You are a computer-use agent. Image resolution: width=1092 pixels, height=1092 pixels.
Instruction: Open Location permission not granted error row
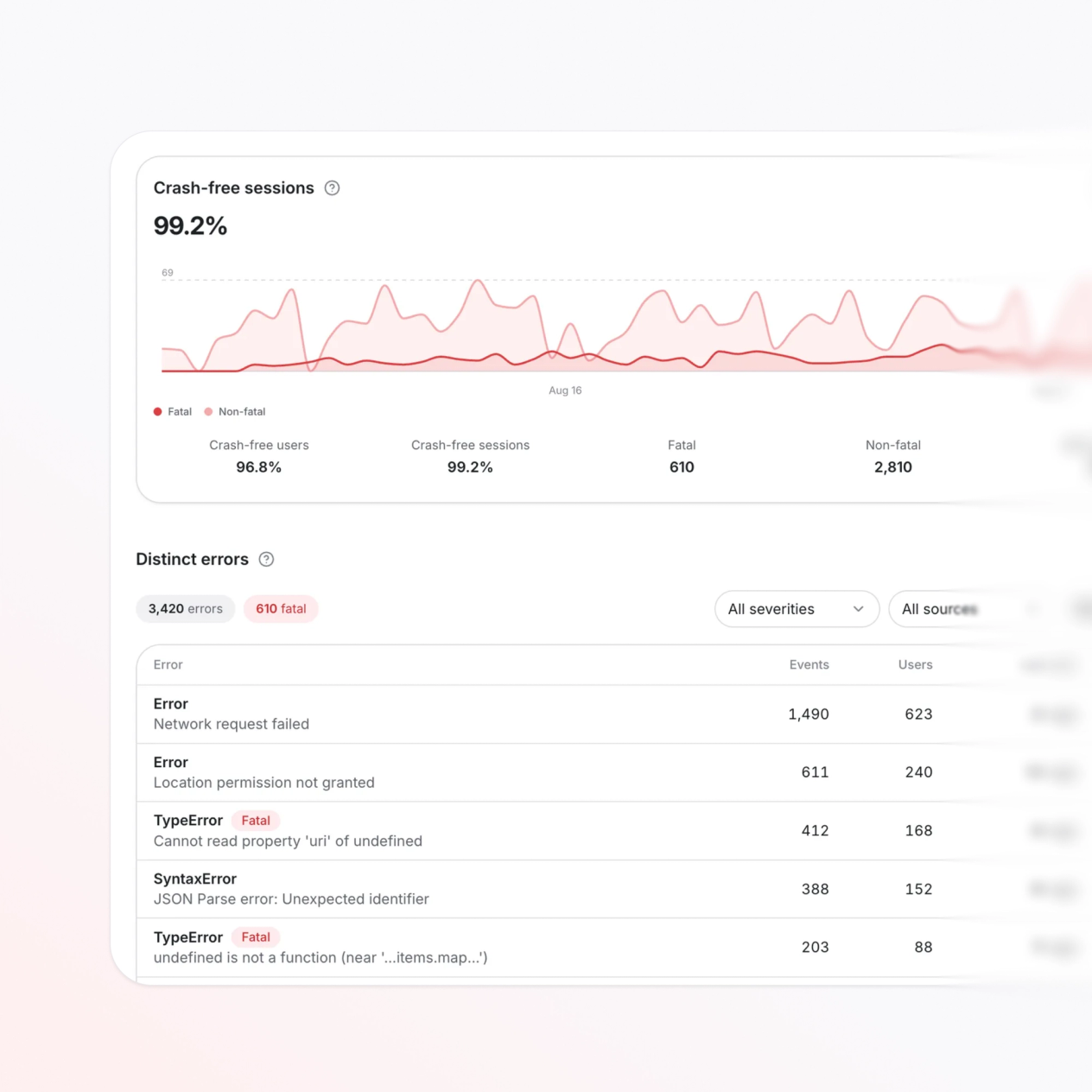click(x=613, y=772)
